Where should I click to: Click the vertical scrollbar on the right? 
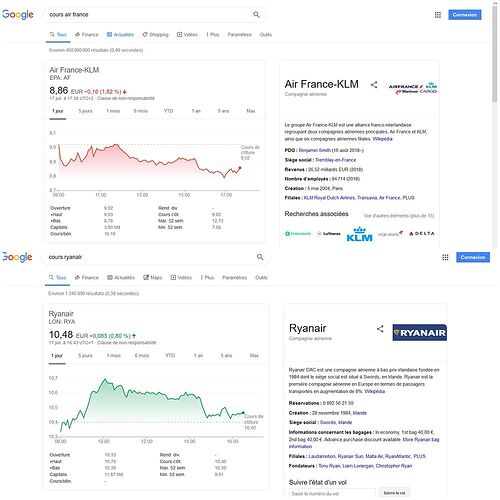coord(495,53)
